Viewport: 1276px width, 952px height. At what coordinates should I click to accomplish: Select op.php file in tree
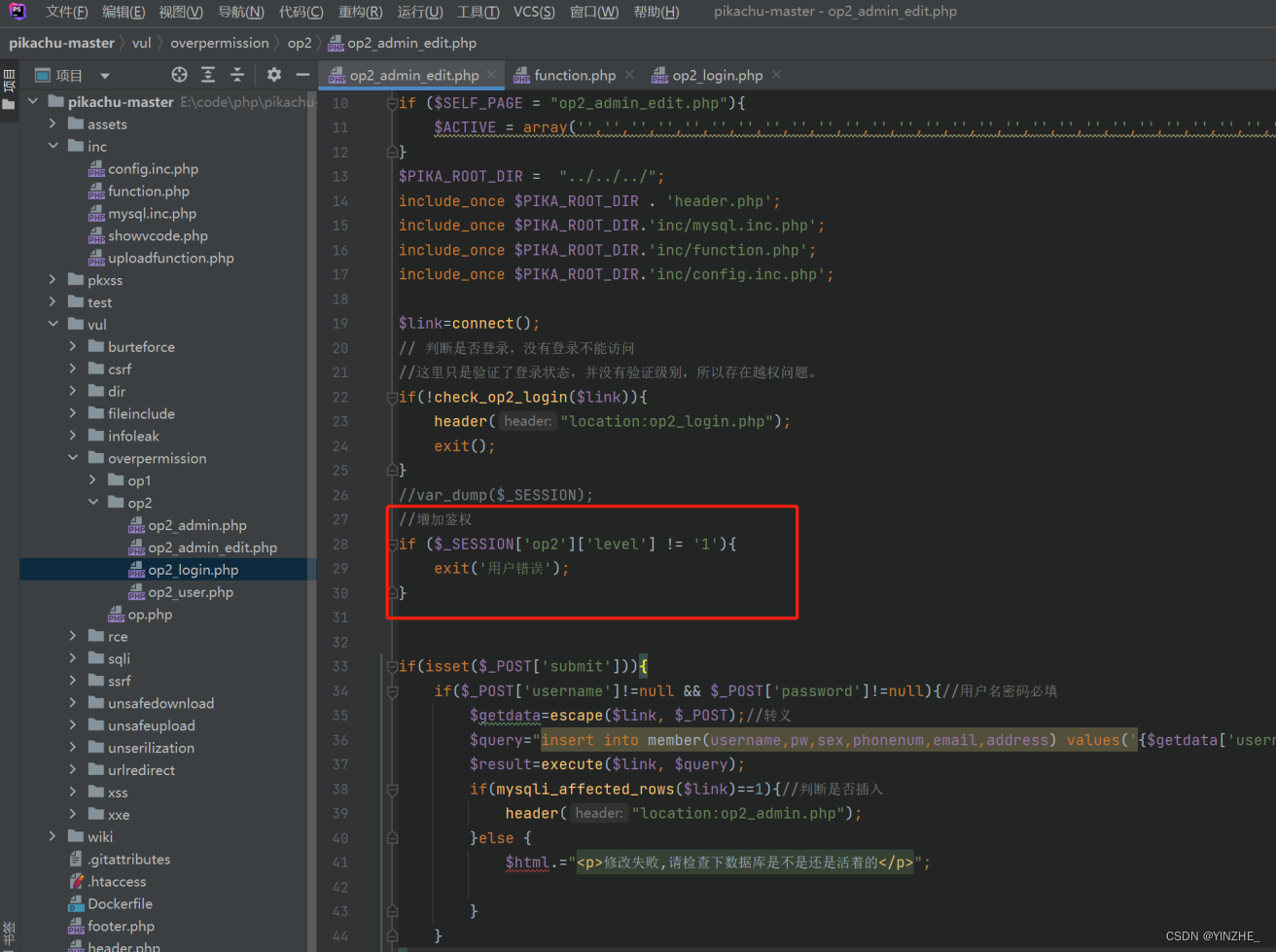click(x=150, y=615)
